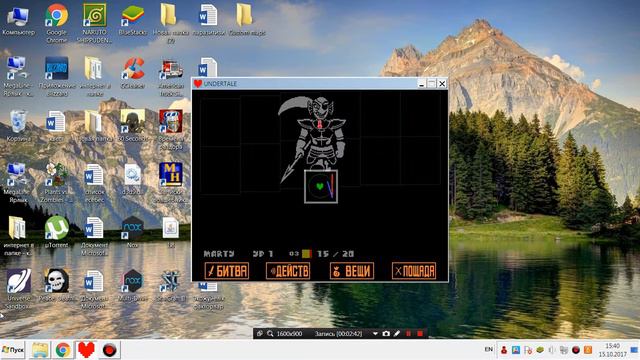Launch the Plants vs Zombies shortcut
The width and height of the screenshot is (640, 360).
coord(56,182)
